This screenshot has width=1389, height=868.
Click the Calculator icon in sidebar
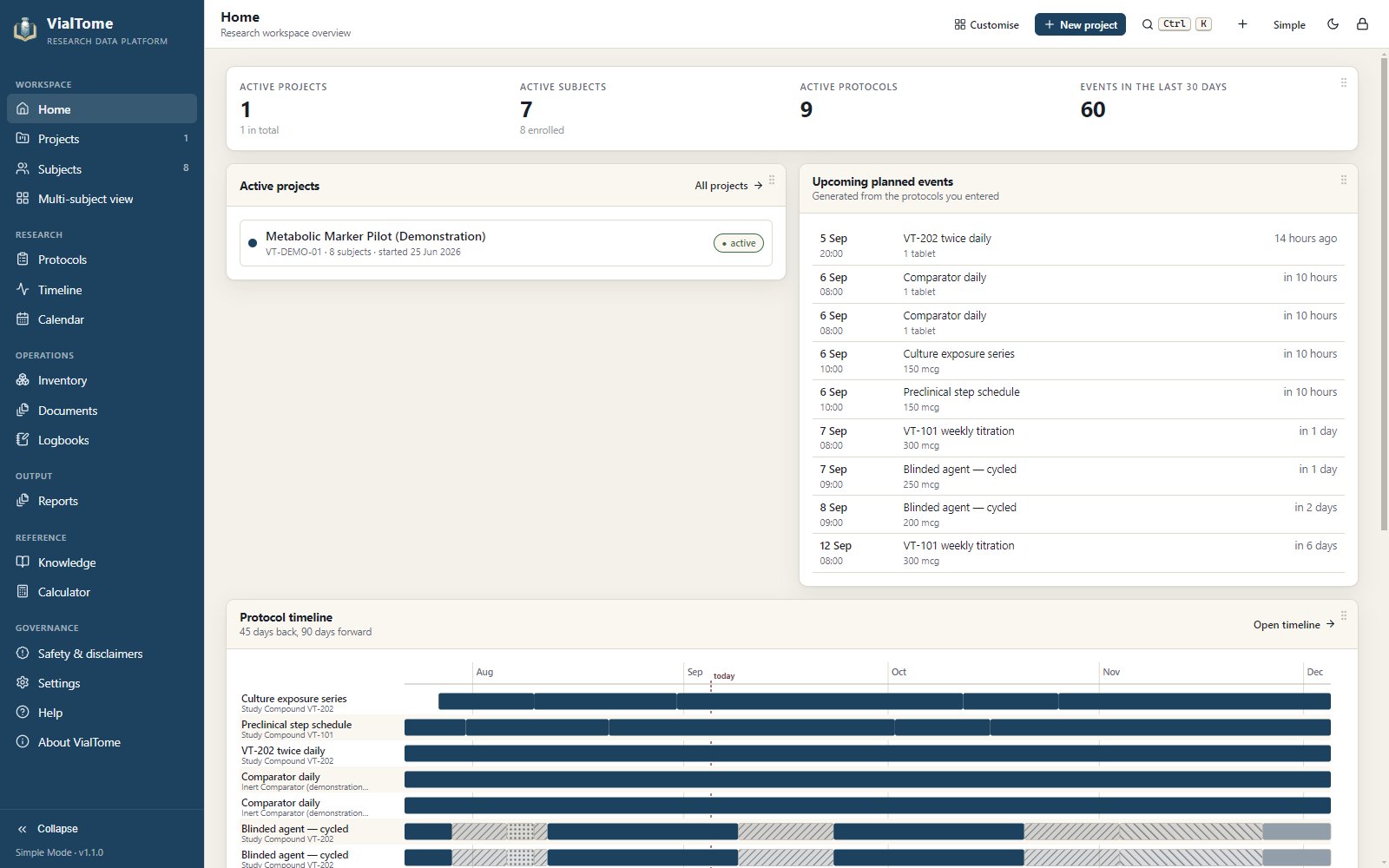(23, 591)
